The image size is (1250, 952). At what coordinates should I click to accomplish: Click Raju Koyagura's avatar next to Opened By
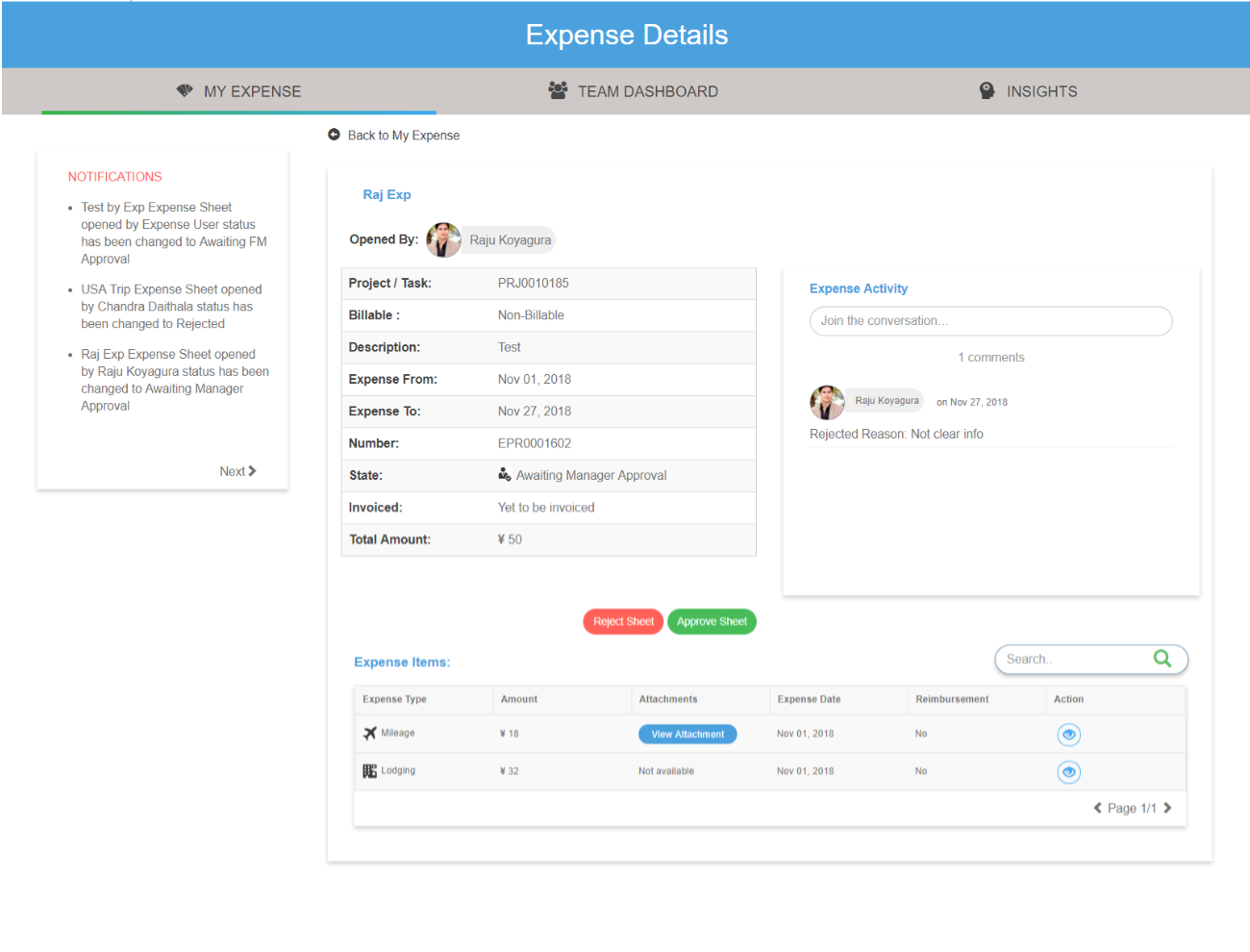(443, 239)
